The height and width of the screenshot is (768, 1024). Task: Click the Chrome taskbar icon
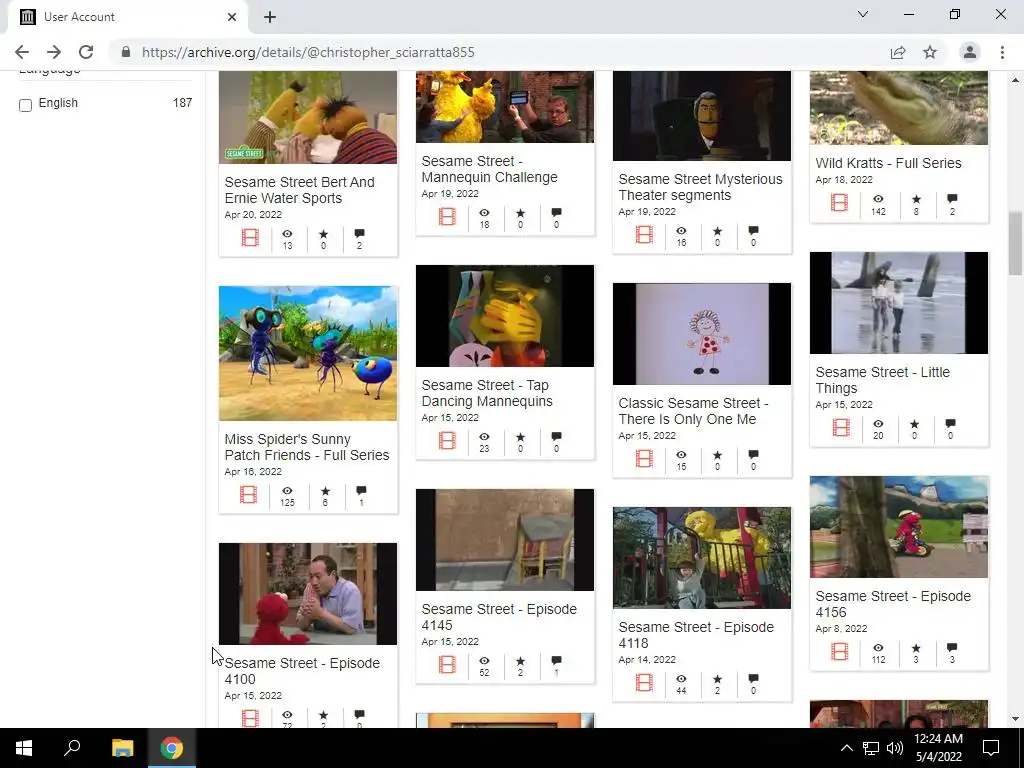(x=172, y=748)
